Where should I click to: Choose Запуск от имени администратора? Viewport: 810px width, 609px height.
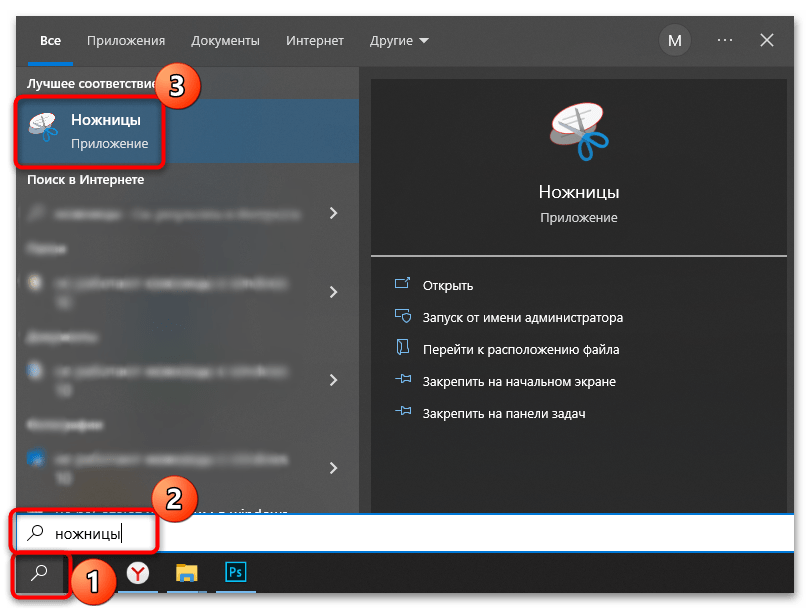[523, 317]
